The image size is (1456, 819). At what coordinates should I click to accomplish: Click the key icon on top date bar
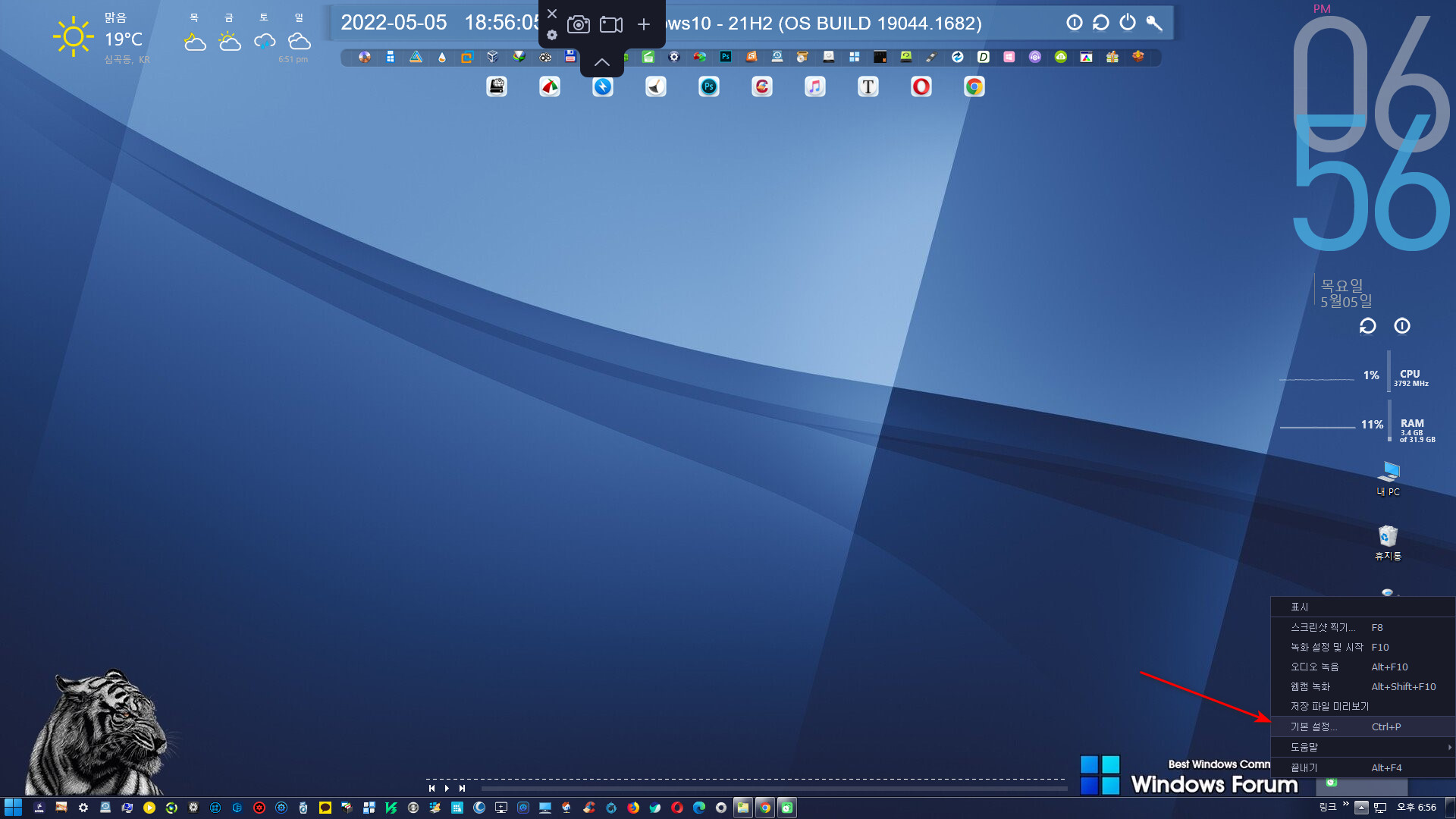(1154, 23)
